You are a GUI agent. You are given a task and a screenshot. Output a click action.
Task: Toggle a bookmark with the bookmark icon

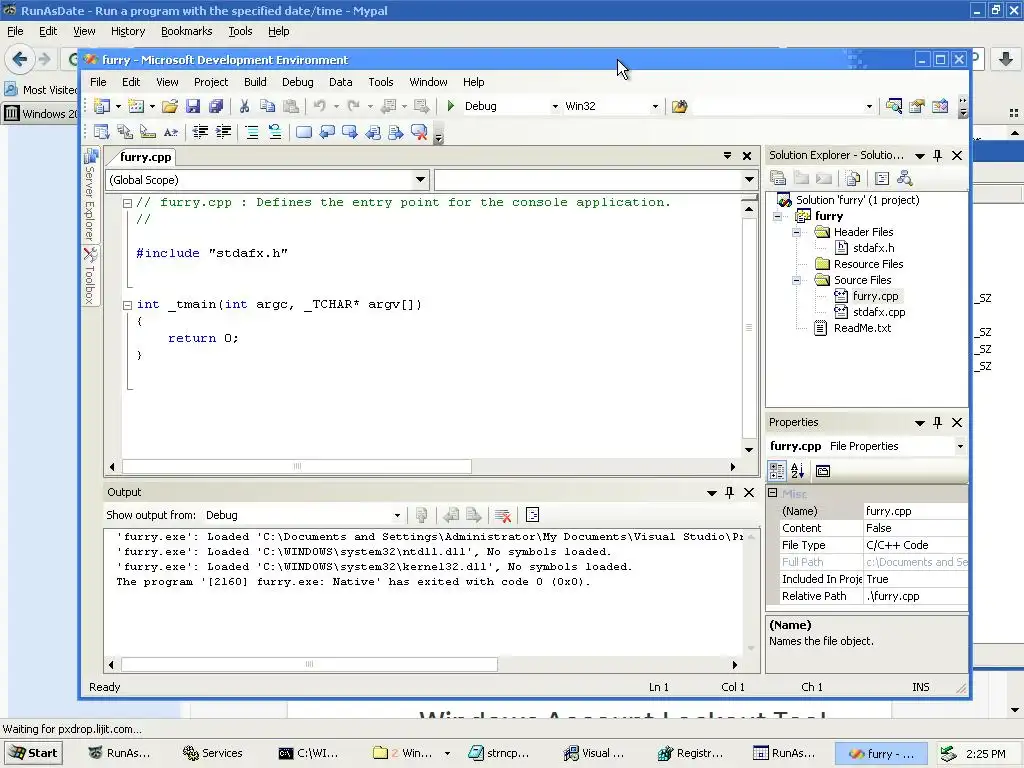click(x=304, y=132)
